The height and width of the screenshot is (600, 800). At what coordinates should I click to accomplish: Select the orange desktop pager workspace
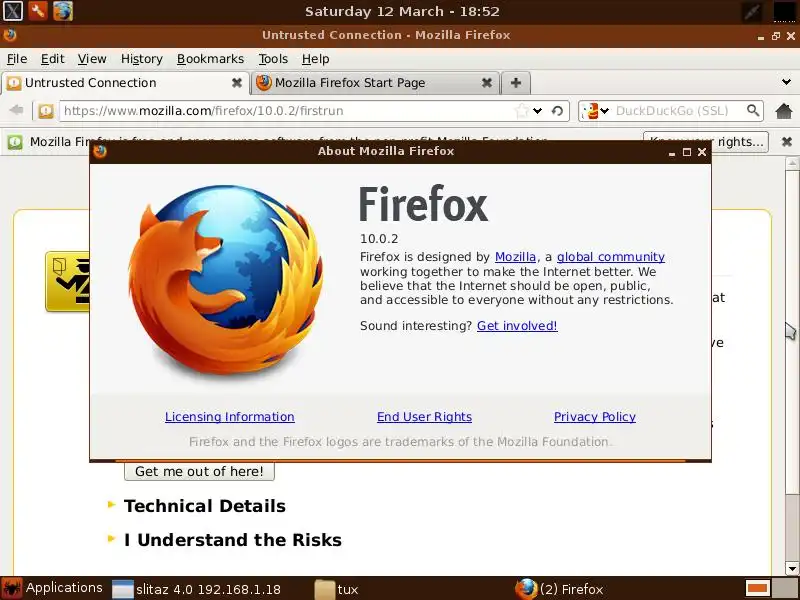(x=758, y=588)
